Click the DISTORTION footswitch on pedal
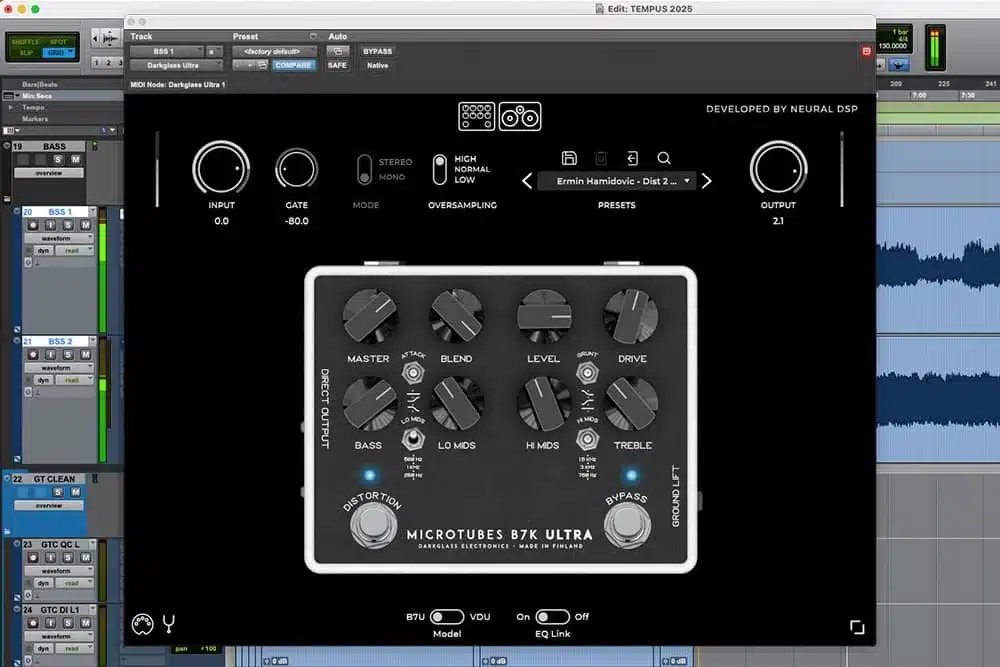1000x667 pixels. point(373,525)
